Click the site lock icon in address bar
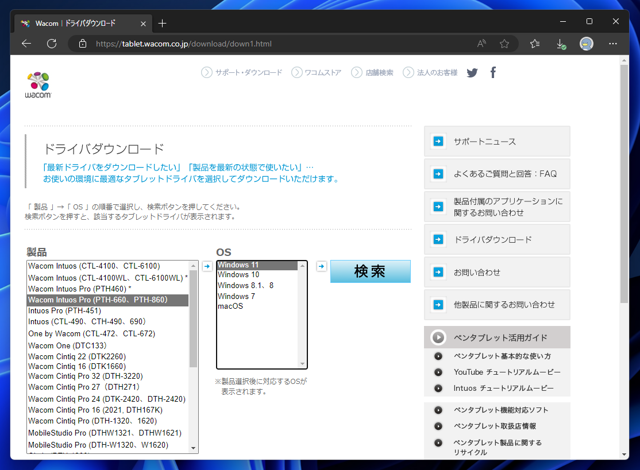 (82, 44)
